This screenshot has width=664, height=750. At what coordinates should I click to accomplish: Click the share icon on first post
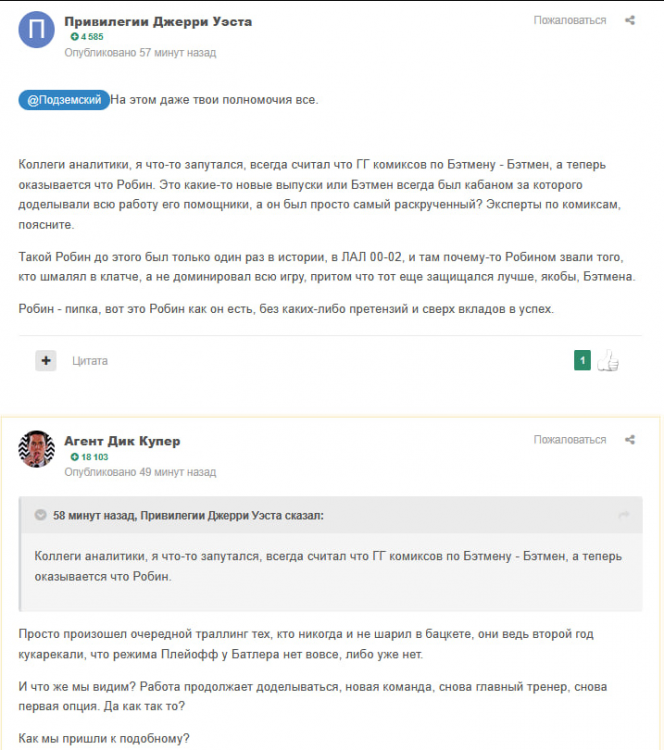coord(630,20)
